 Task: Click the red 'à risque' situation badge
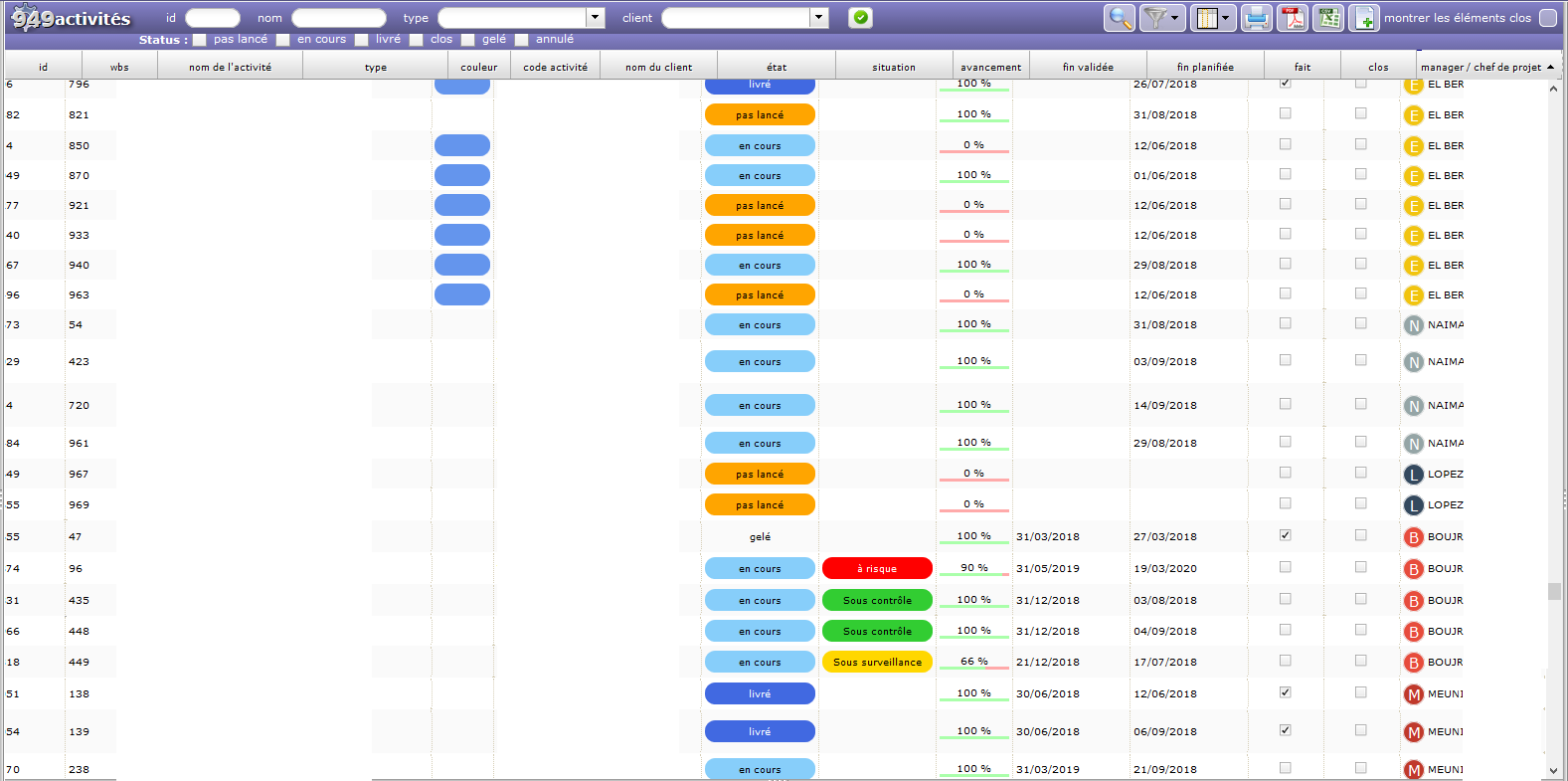pyautogui.click(x=877, y=568)
